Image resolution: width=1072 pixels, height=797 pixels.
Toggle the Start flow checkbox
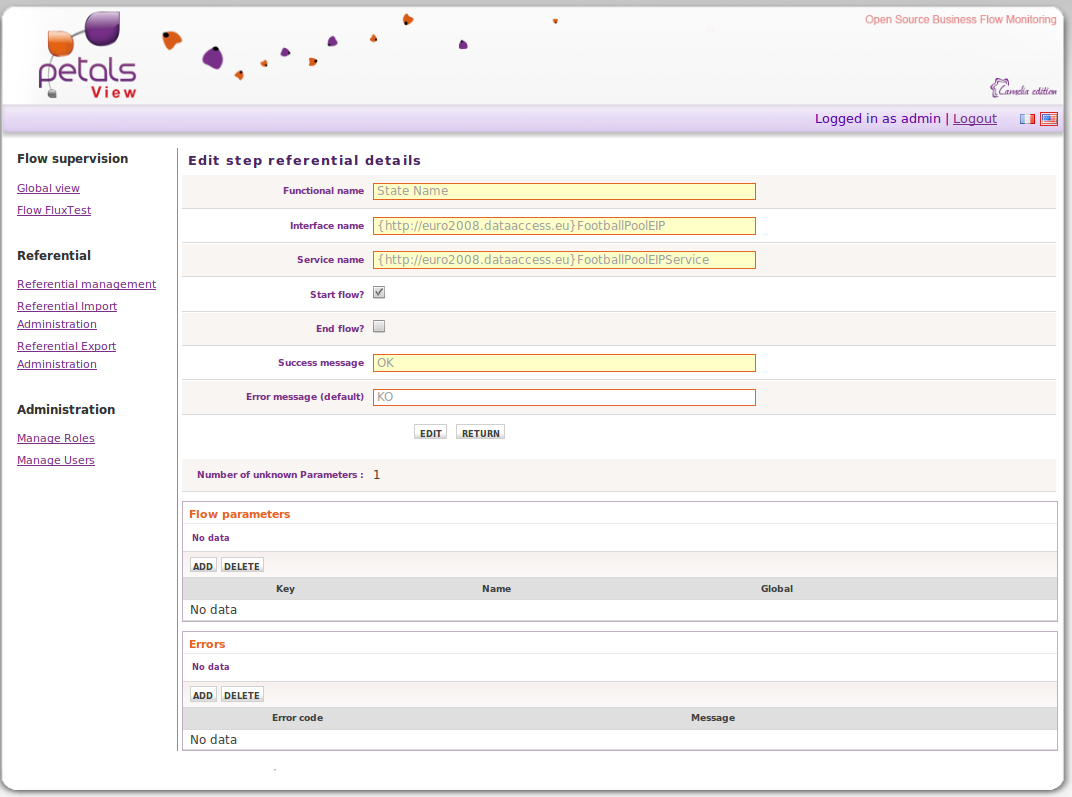(x=379, y=293)
